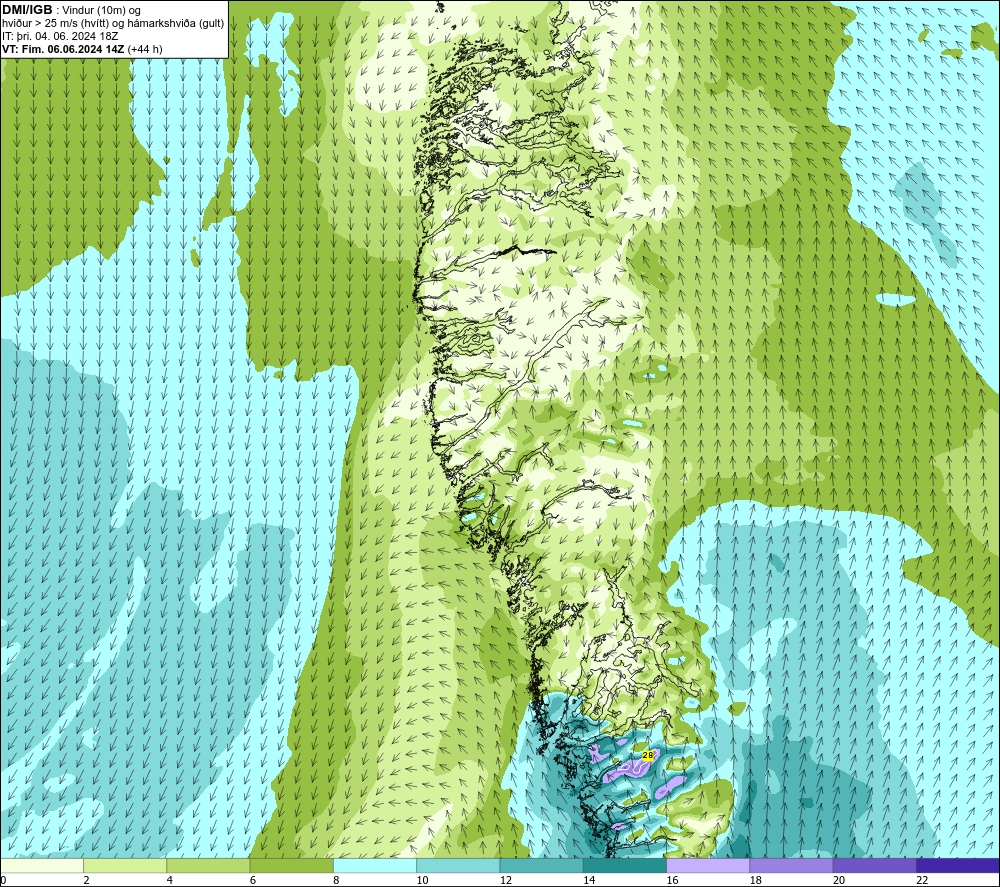Image resolution: width=1000 pixels, height=887 pixels.
Task: Click the scale label '2'
Action: coord(86,880)
